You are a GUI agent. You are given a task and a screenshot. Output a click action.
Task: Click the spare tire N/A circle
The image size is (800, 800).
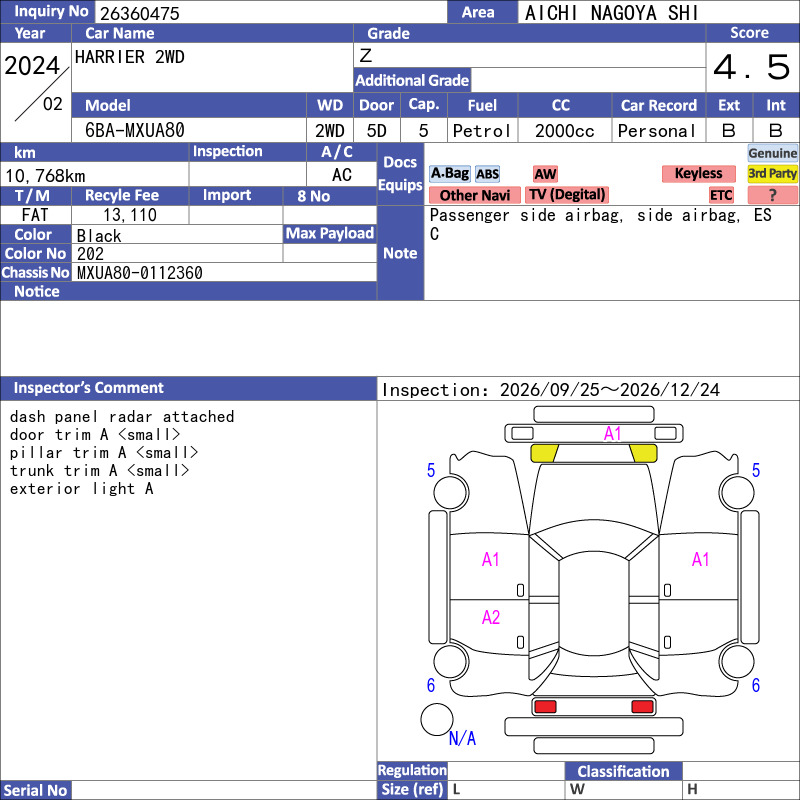[x=437, y=719]
